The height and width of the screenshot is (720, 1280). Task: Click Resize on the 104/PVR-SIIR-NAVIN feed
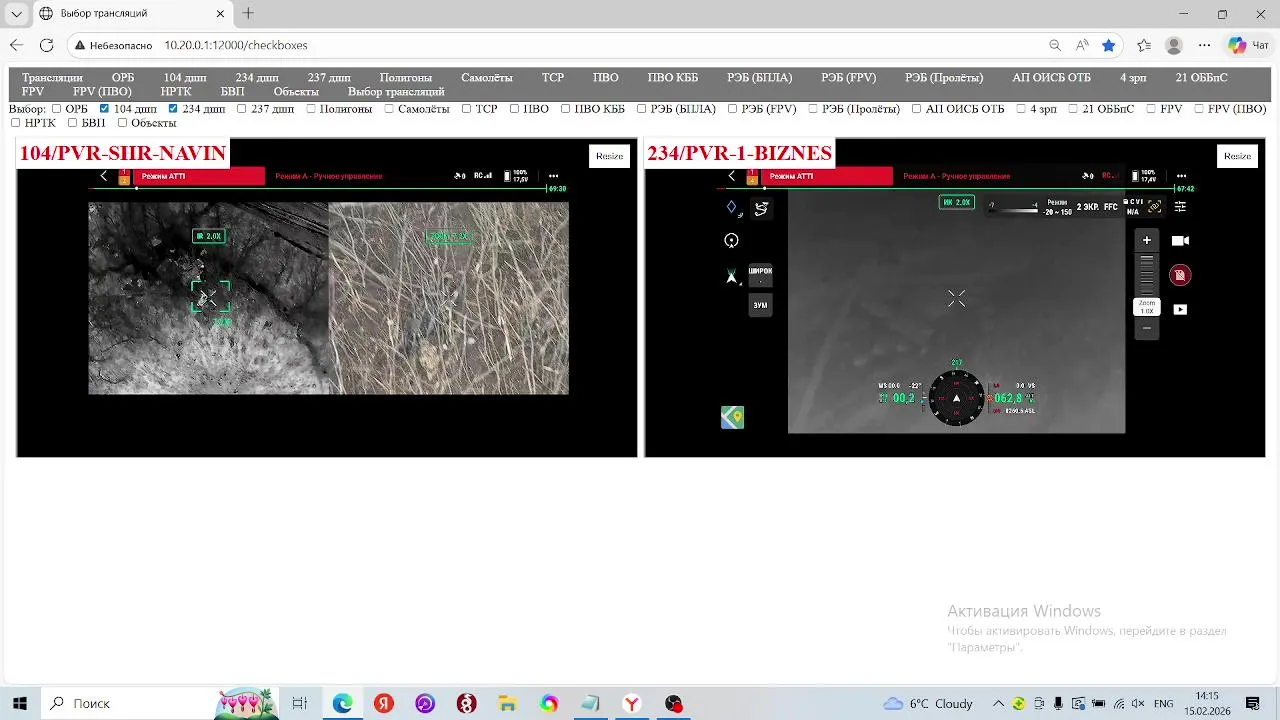(x=609, y=156)
